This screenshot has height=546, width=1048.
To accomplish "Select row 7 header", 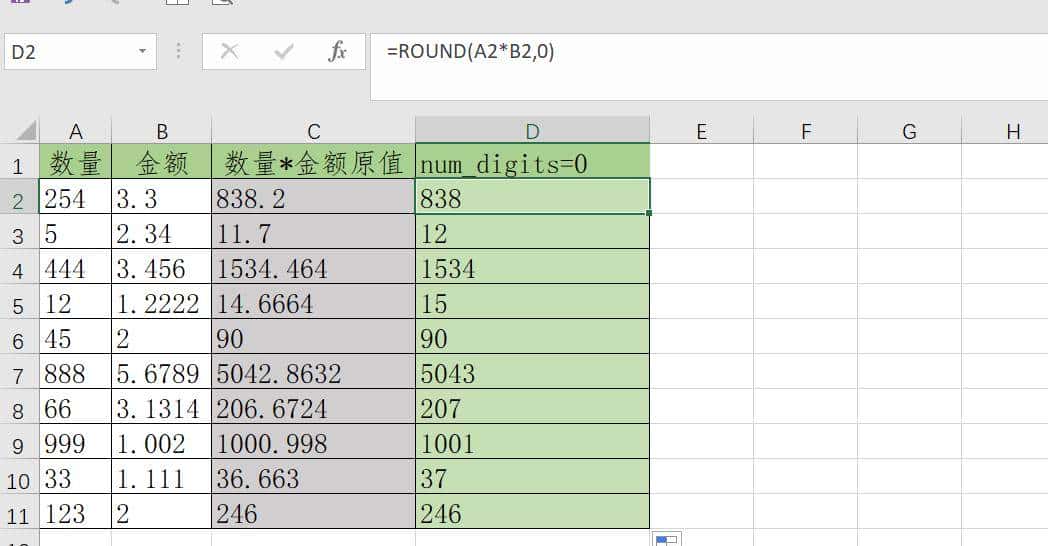I will click(19, 372).
